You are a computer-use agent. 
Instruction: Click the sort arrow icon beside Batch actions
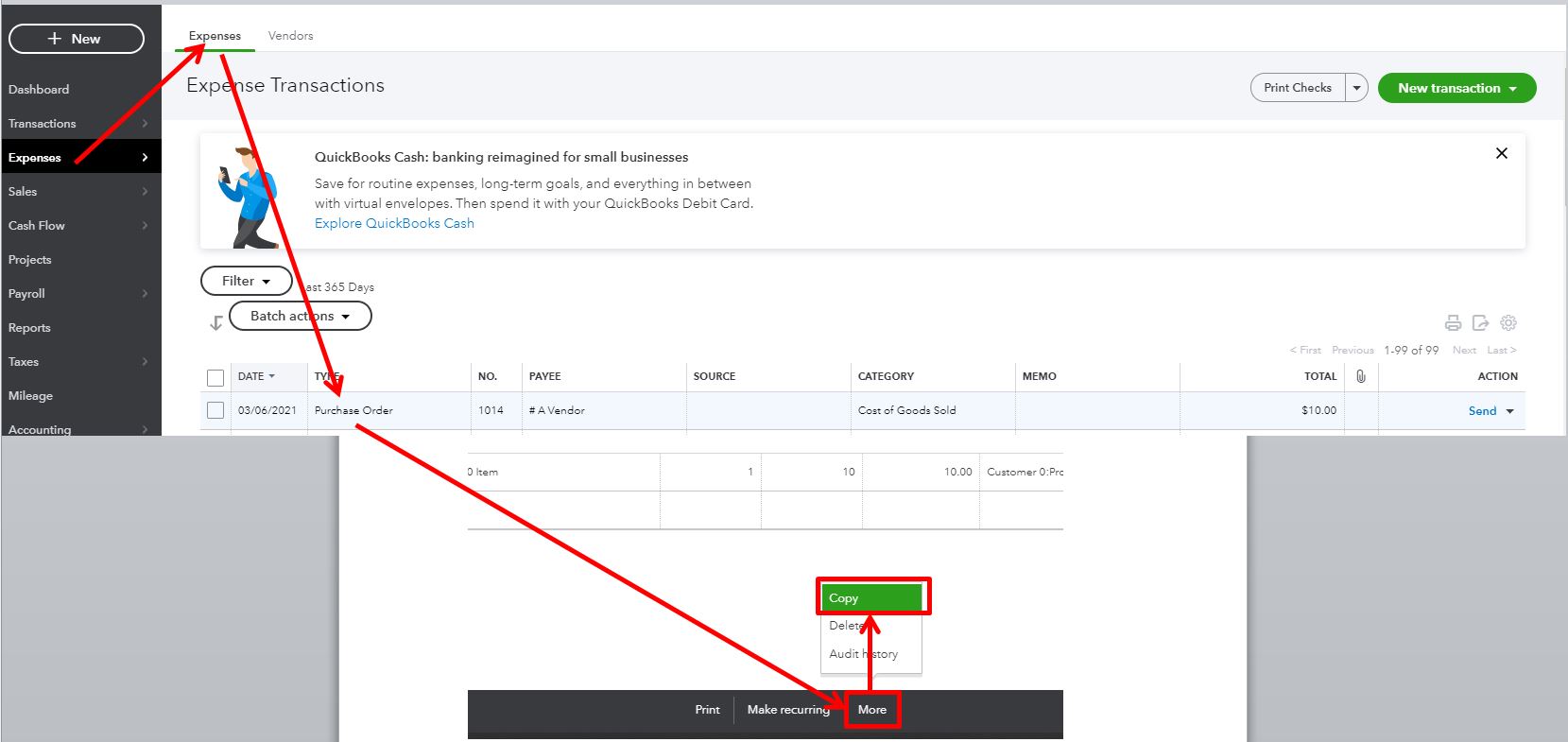[x=216, y=323]
